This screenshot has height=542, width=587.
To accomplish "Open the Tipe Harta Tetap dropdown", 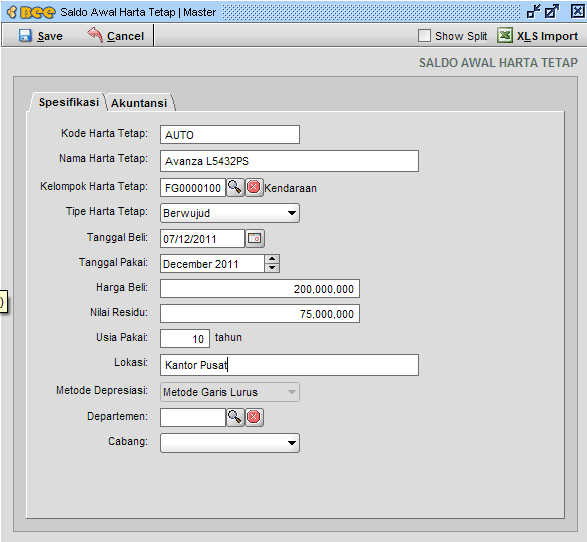I will coord(230,213).
